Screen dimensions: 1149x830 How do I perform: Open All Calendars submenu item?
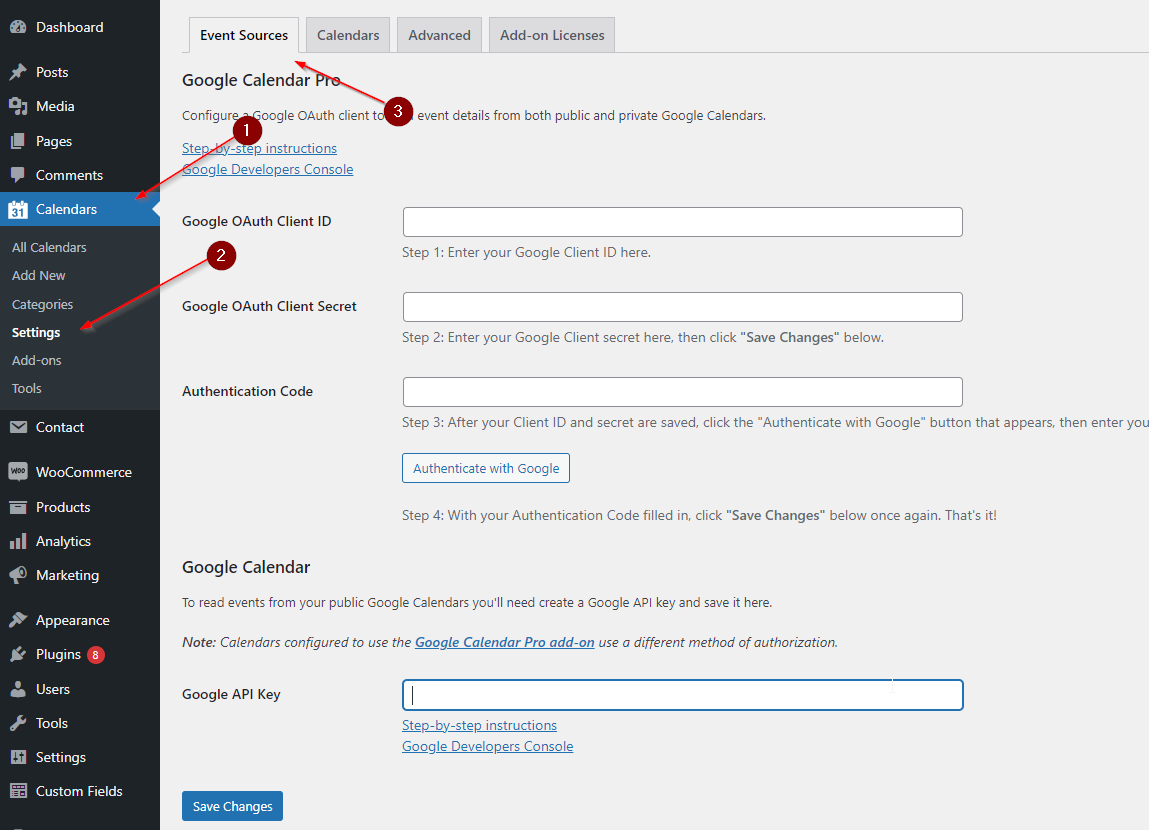49,248
